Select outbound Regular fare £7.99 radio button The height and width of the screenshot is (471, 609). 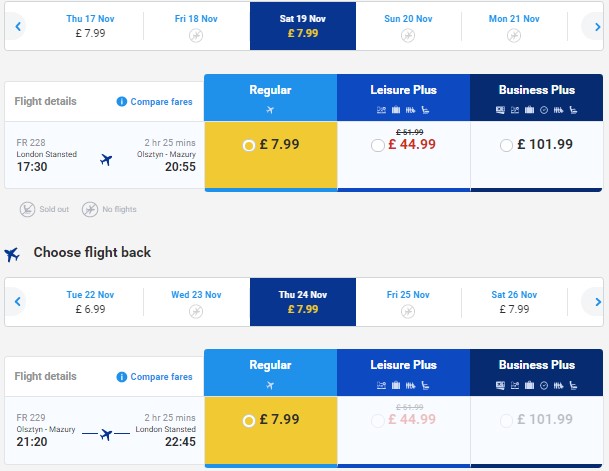pos(249,146)
